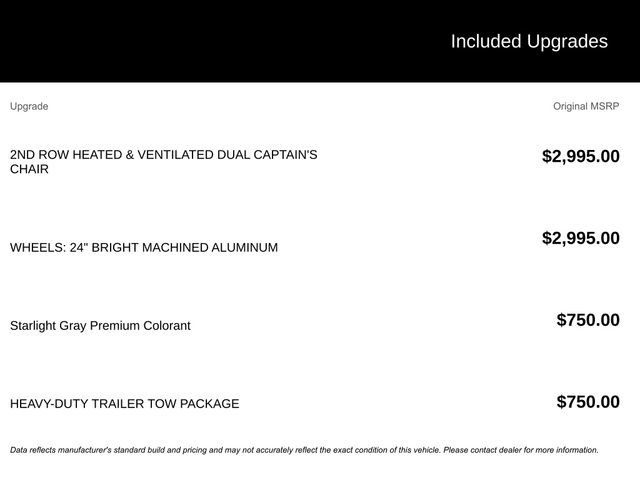
Task: Open the 24" Bright Machined Aluminum wheels upgrade
Action: coord(144,247)
